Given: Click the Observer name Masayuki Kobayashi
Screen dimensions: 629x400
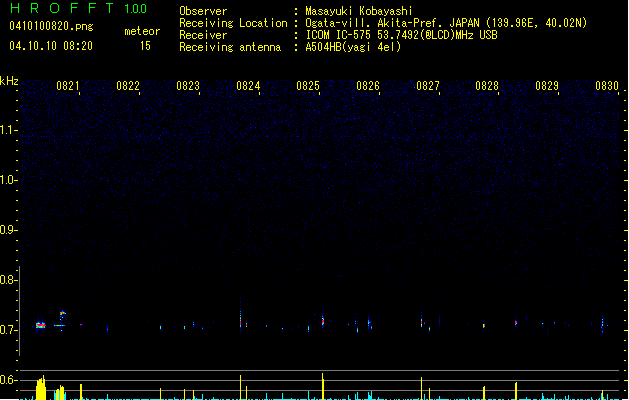Looking at the screenshot, I should click(x=359, y=11).
